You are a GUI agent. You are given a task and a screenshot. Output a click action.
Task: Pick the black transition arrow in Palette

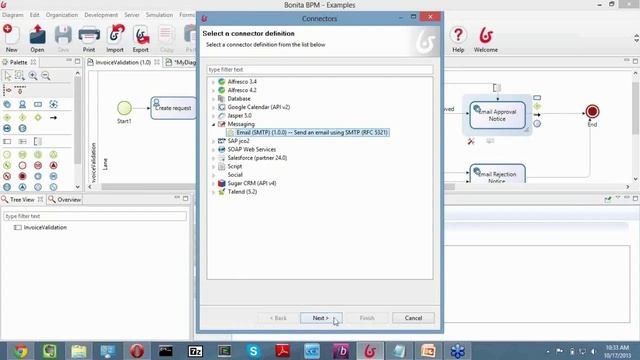click(53, 118)
